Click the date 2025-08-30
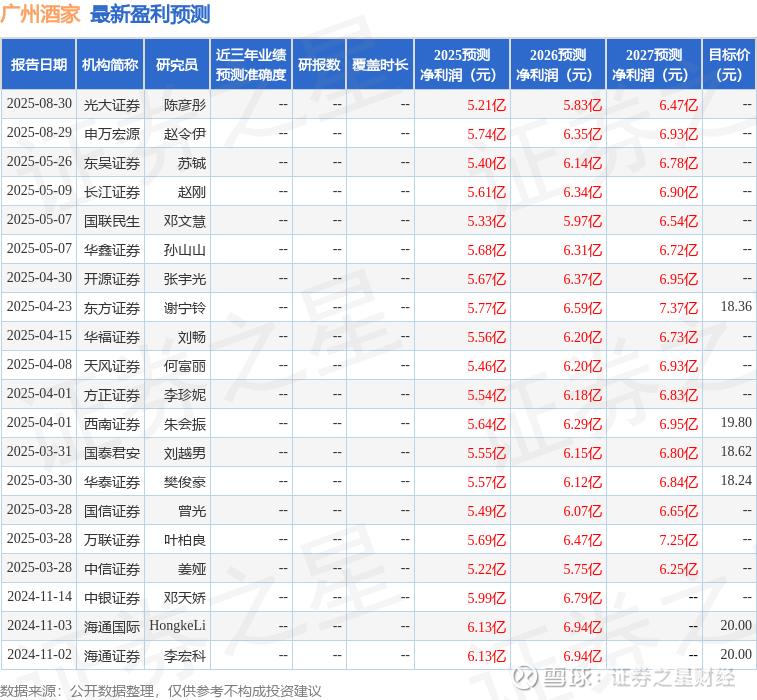757x700 pixels. coord(39,104)
